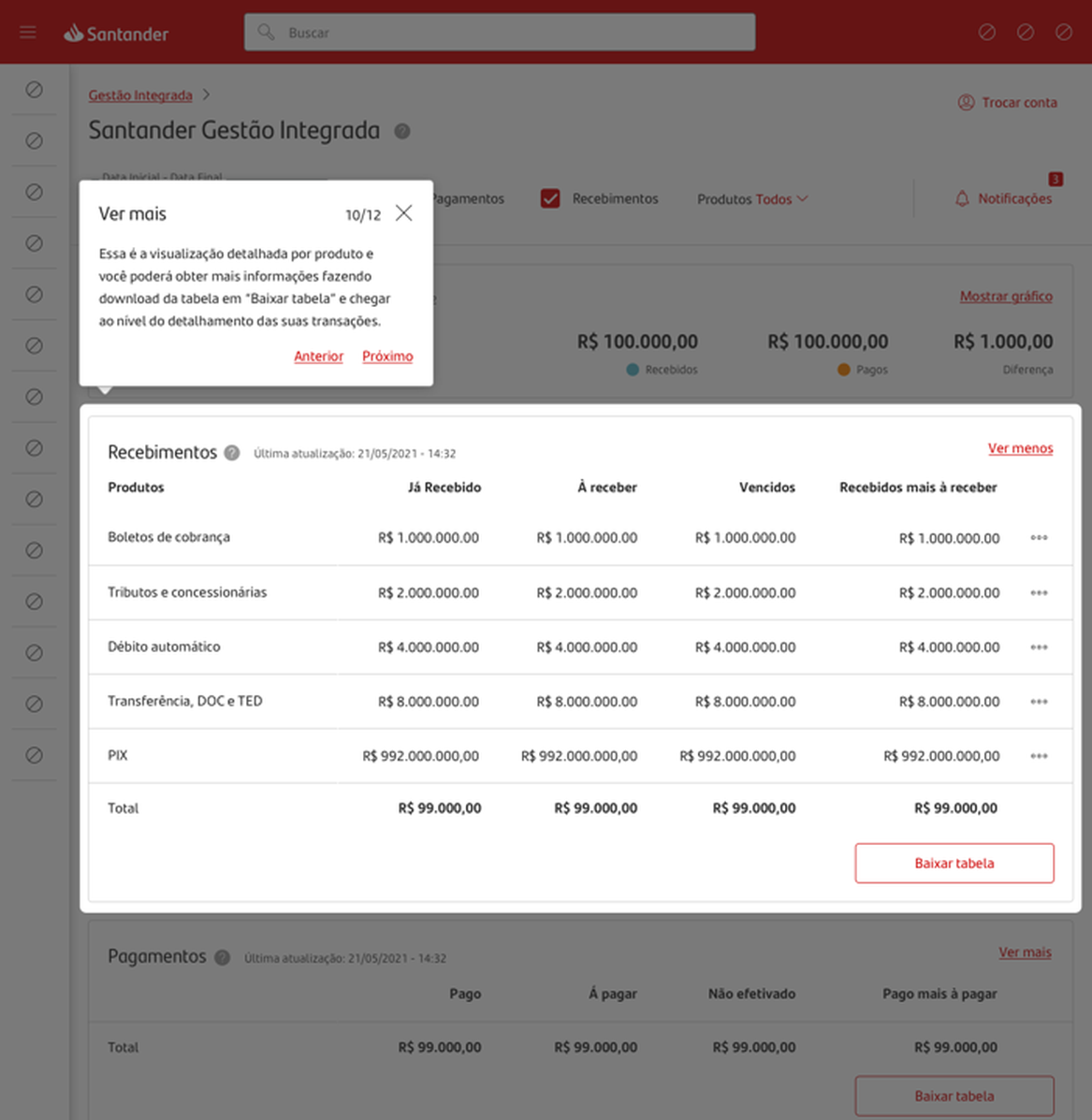Select the Boletos de cobrança product label
The image size is (1092, 1120).
point(168,537)
